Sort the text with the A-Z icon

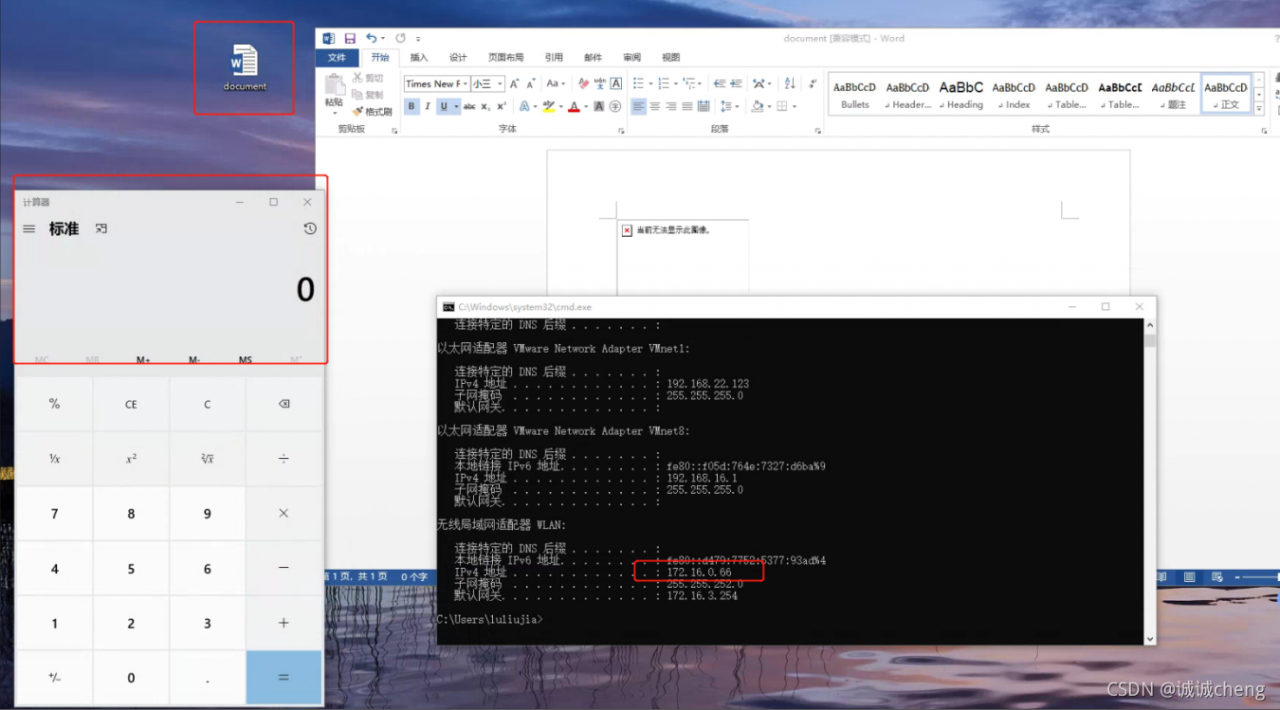[x=790, y=84]
